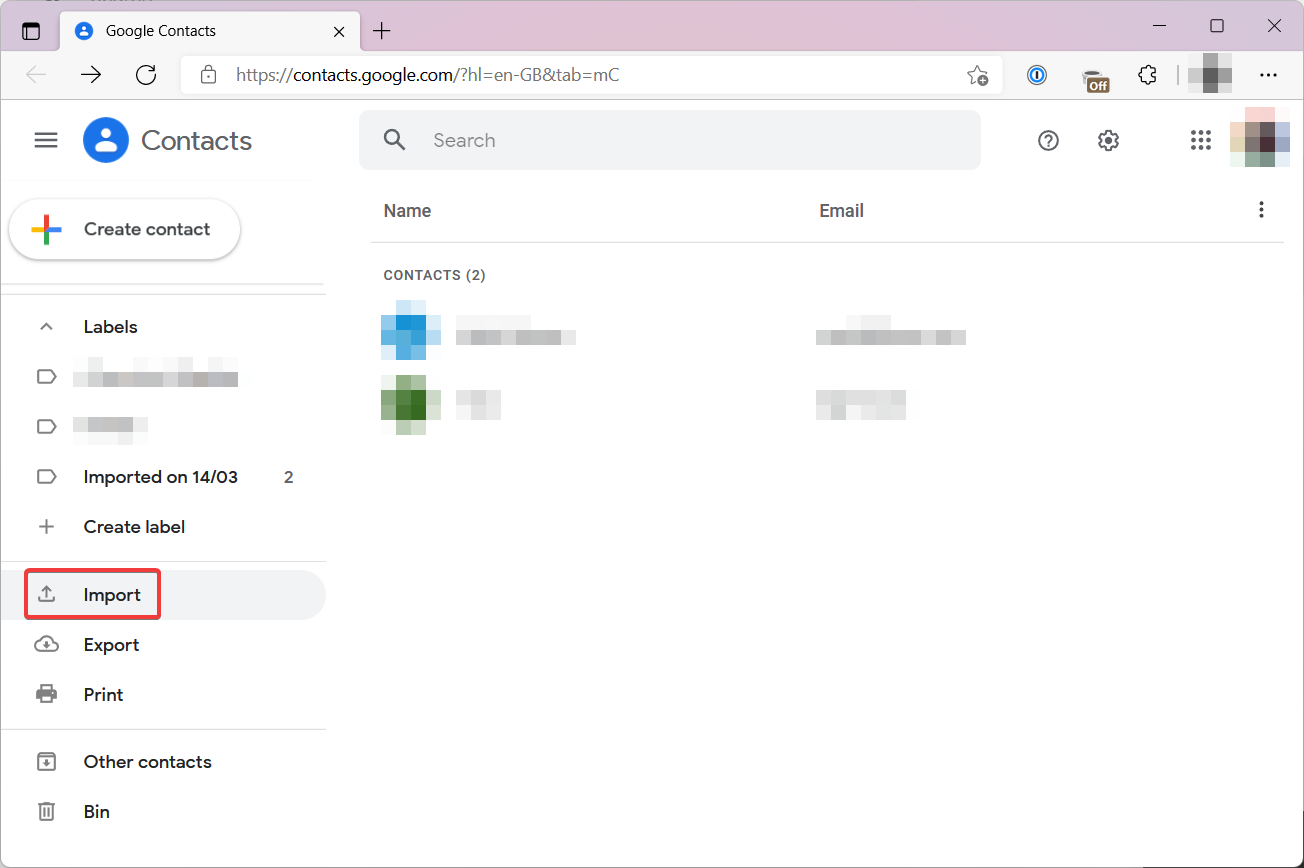Reload the page
This screenshot has width=1304, height=868.
pyautogui.click(x=146, y=75)
